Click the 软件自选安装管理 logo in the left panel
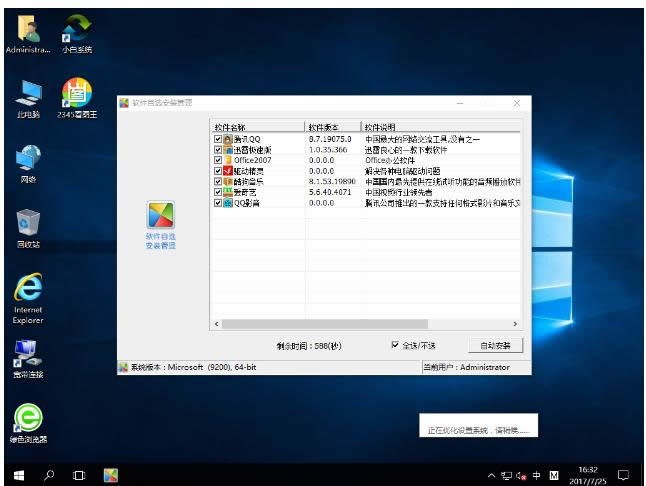Image resolution: width=646 pixels, height=486 pixels. coord(161,215)
